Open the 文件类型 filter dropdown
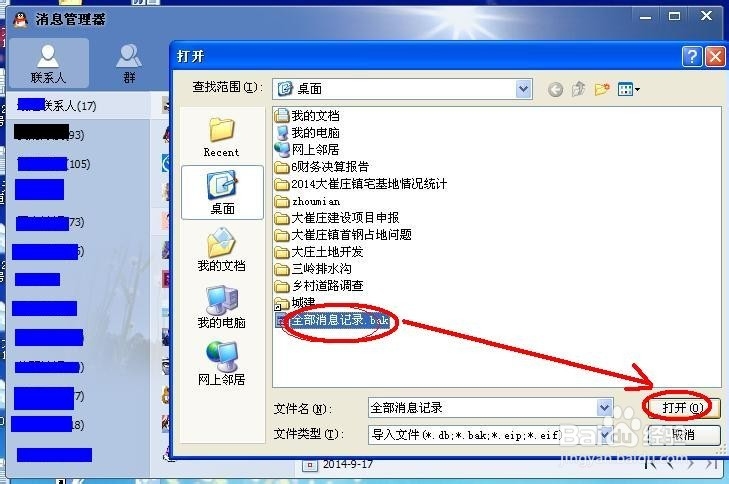 (605, 435)
